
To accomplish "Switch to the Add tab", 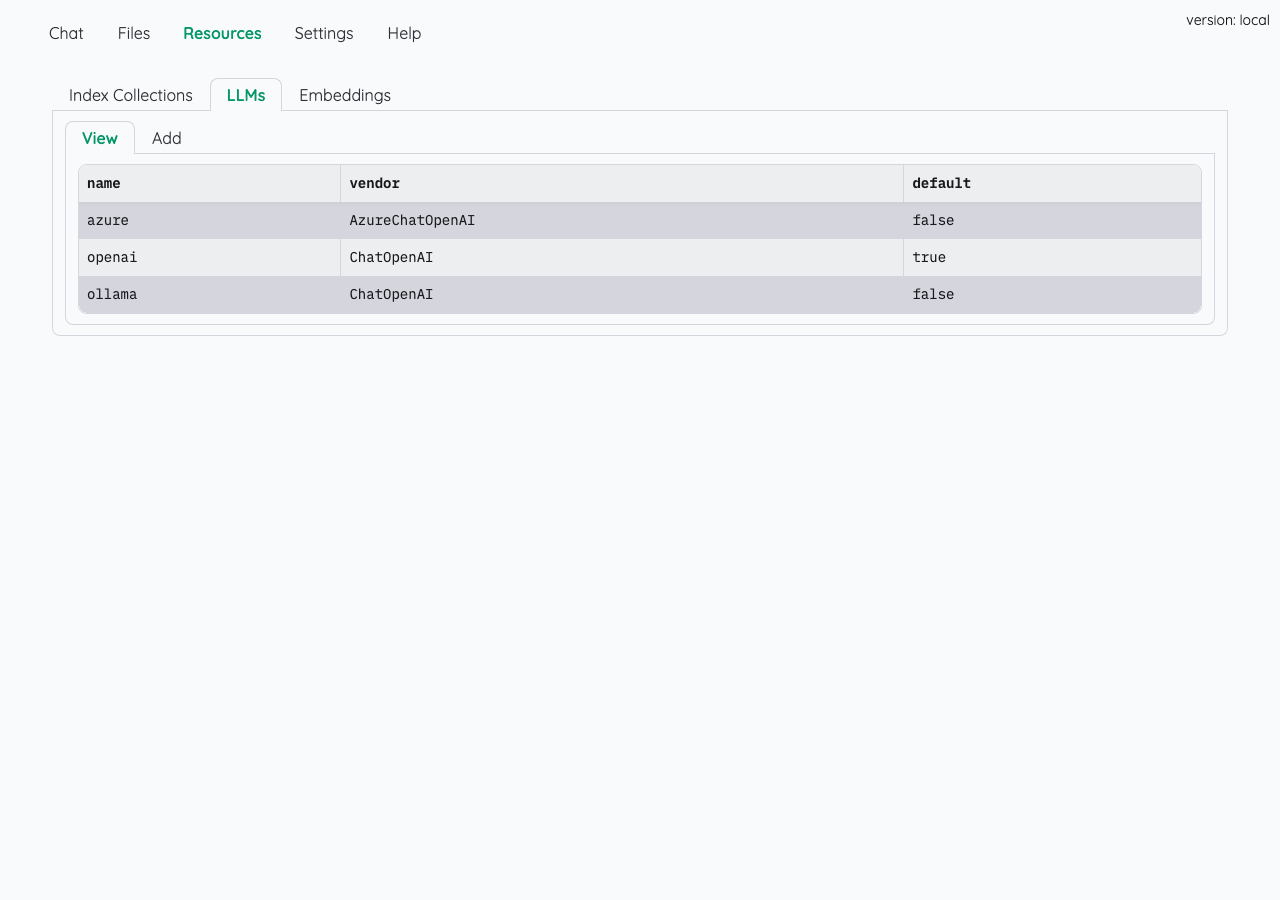I will click(167, 138).
